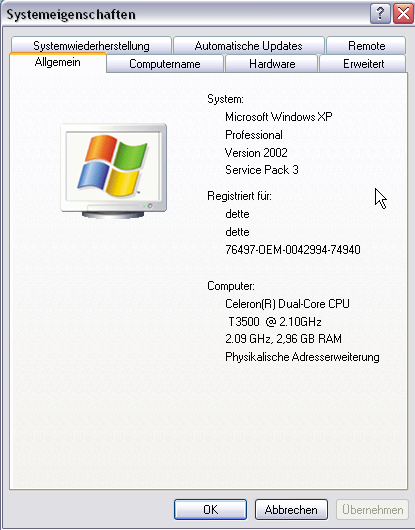This screenshot has height=530, width=415.
Task: Click the Windows XP logo monitor image
Action: (x=114, y=171)
